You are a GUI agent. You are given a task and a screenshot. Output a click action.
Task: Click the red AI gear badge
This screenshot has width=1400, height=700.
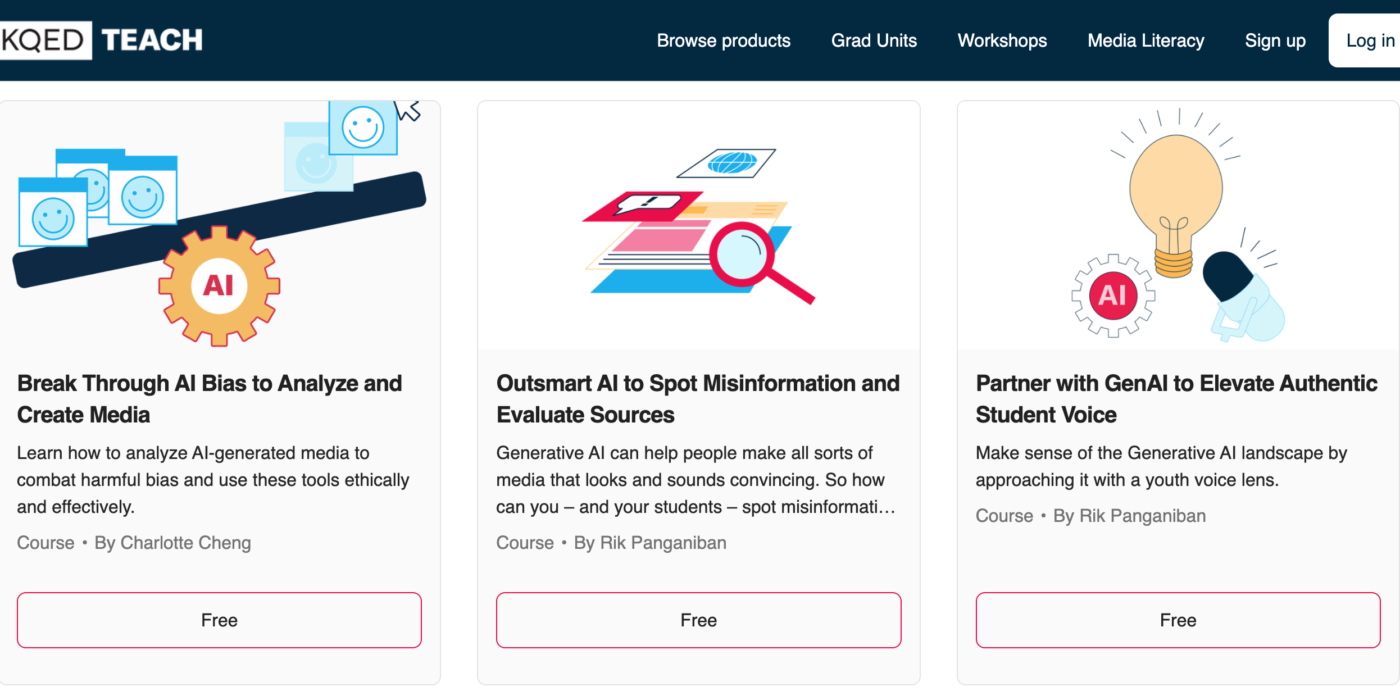[1112, 296]
